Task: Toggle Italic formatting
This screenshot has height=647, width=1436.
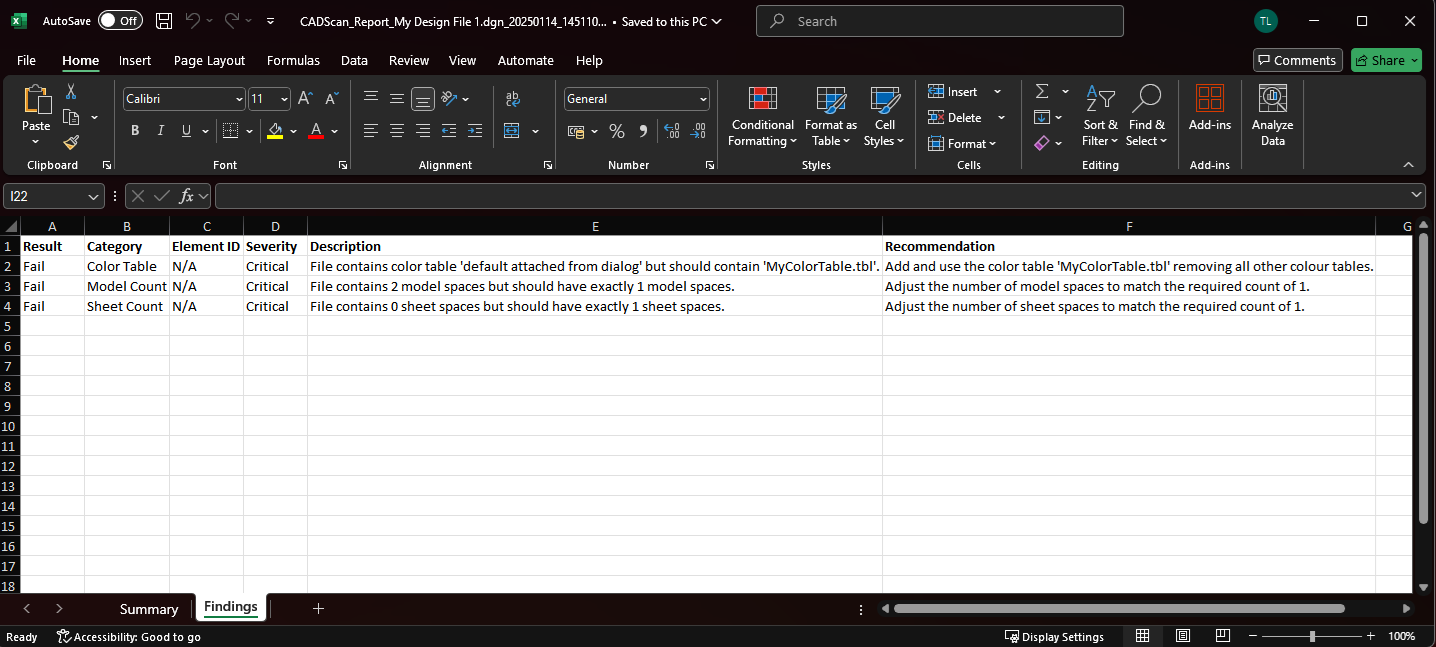Action: [x=161, y=131]
